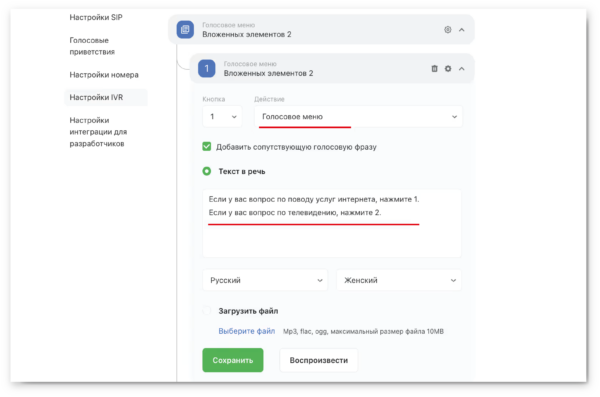Viewport: 600px width, 397px height.
Task: Click Вложенных элементов 2 text beside badge 1
Action: click(268, 73)
